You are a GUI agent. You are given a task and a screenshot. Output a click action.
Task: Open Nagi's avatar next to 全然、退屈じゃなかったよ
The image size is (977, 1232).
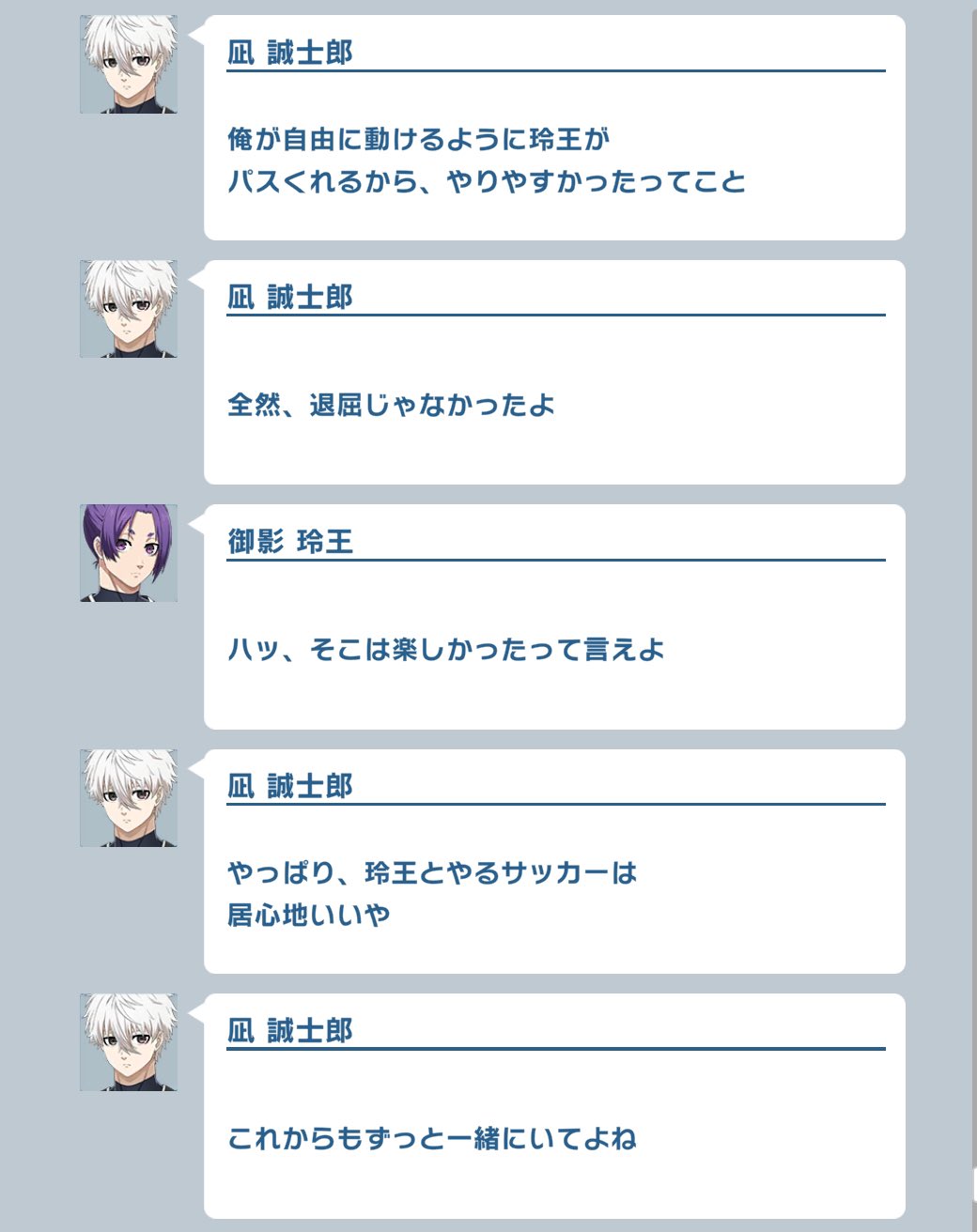[x=129, y=309]
